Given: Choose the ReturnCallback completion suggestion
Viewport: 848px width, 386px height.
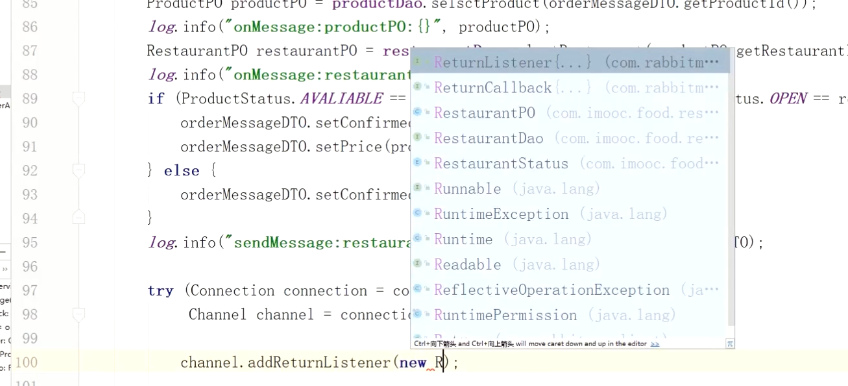Looking at the screenshot, I should [570, 88].
